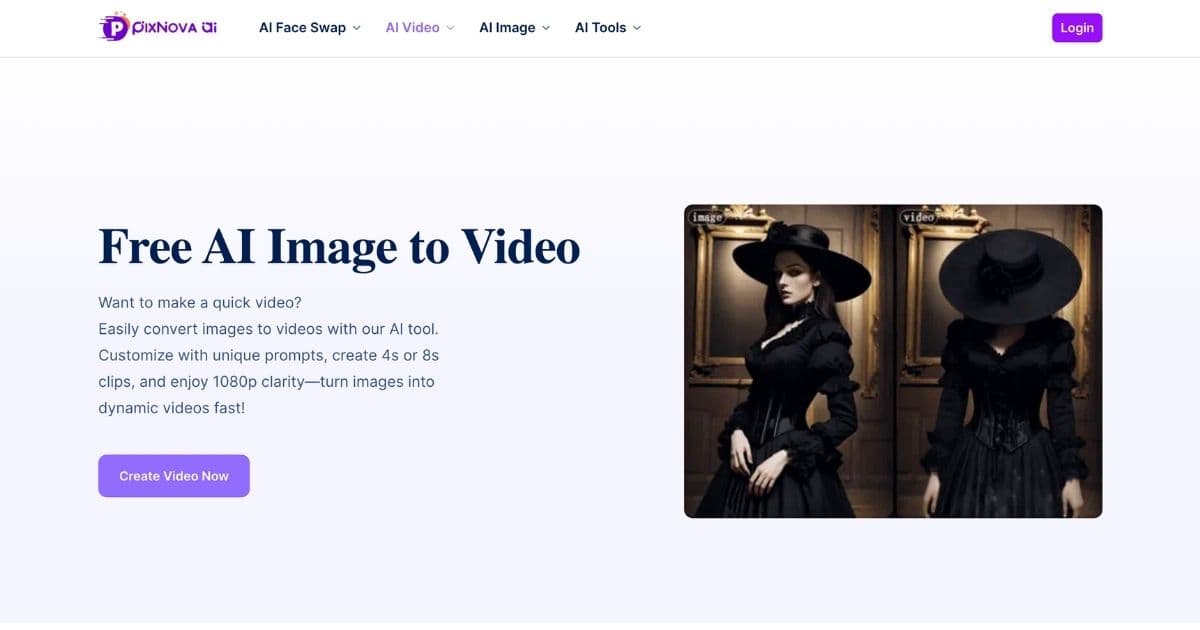Image resolution: width=1200 pixels, height=630 pixels.
Task: Open the AI Image navigation menu
Action: click(506, 27)
